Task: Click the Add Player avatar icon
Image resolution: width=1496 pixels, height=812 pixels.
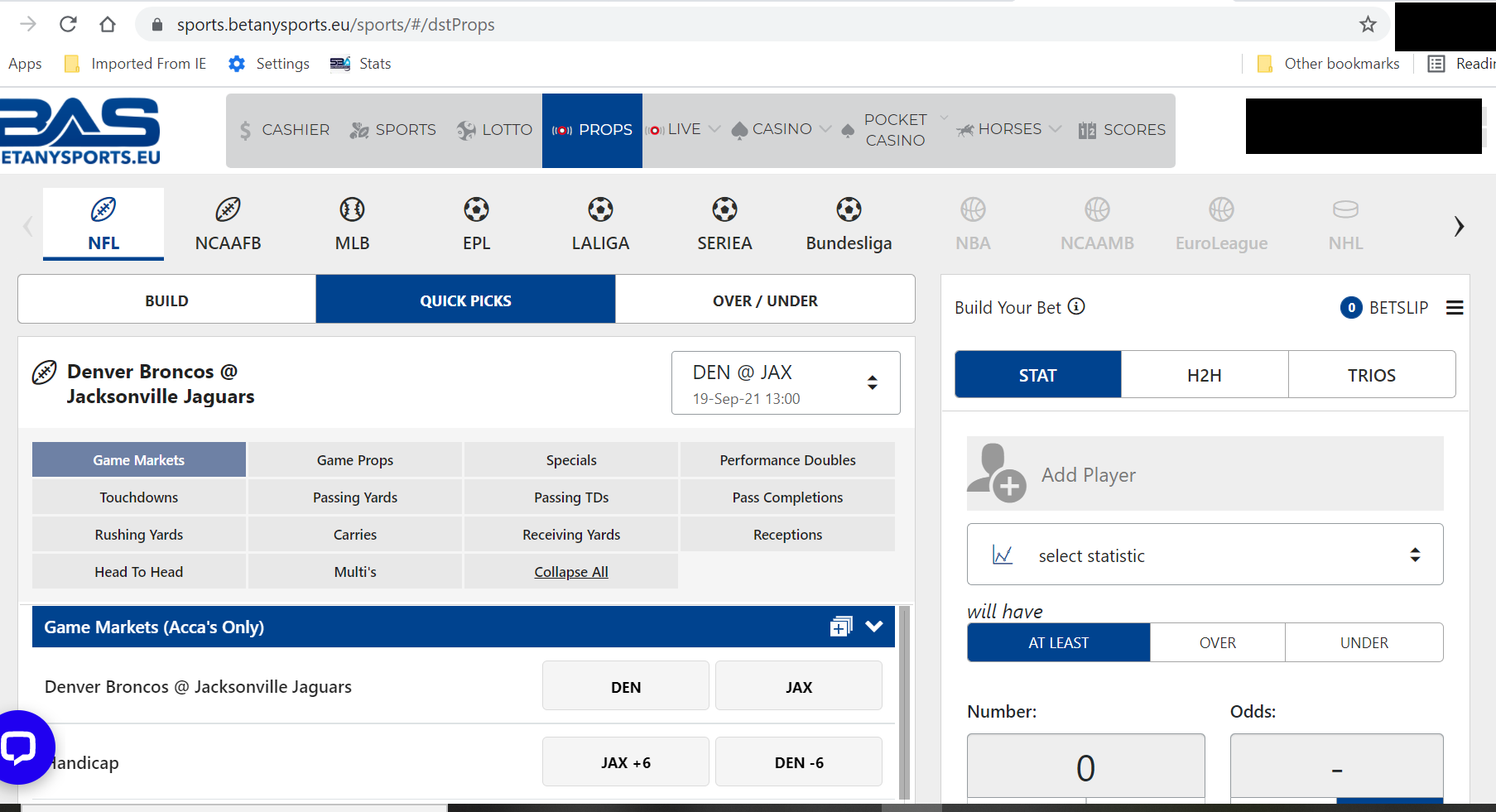Action: click(998, 473)
